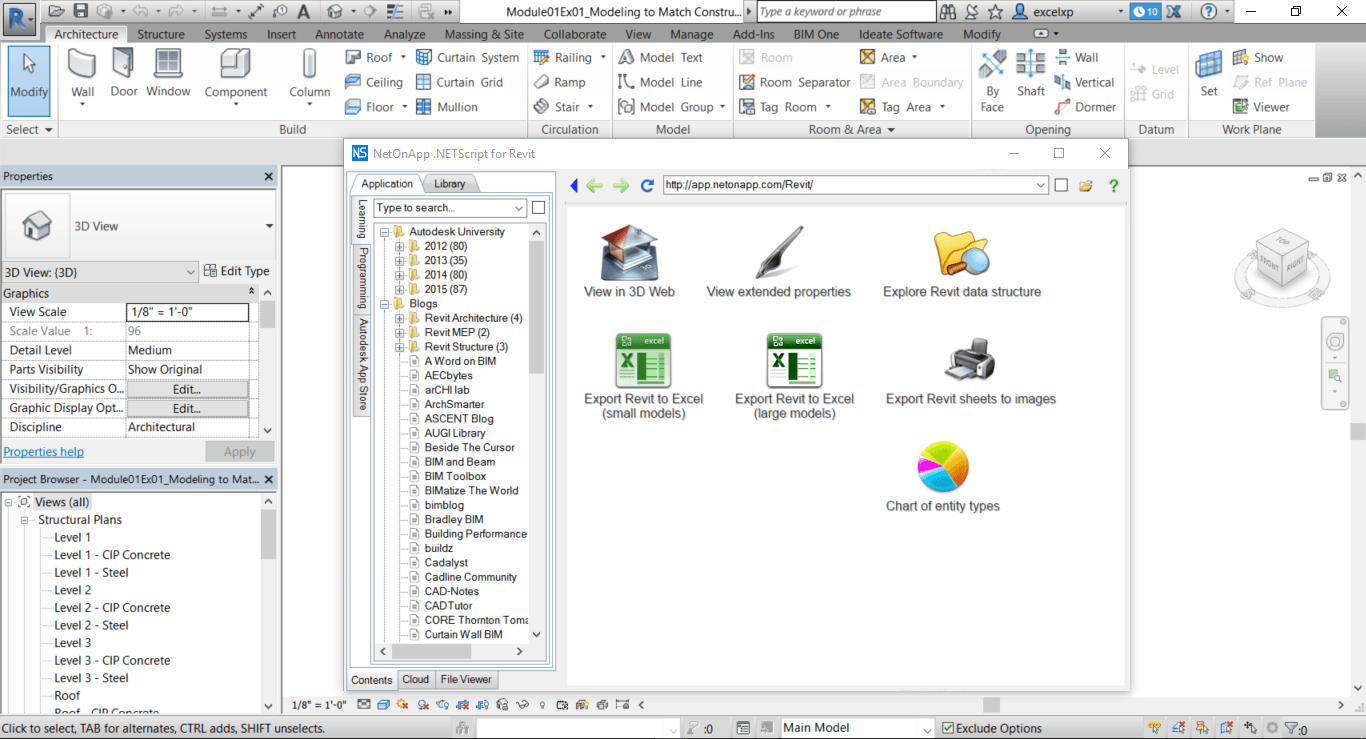Choose the Window tool icon

point(168,64)
